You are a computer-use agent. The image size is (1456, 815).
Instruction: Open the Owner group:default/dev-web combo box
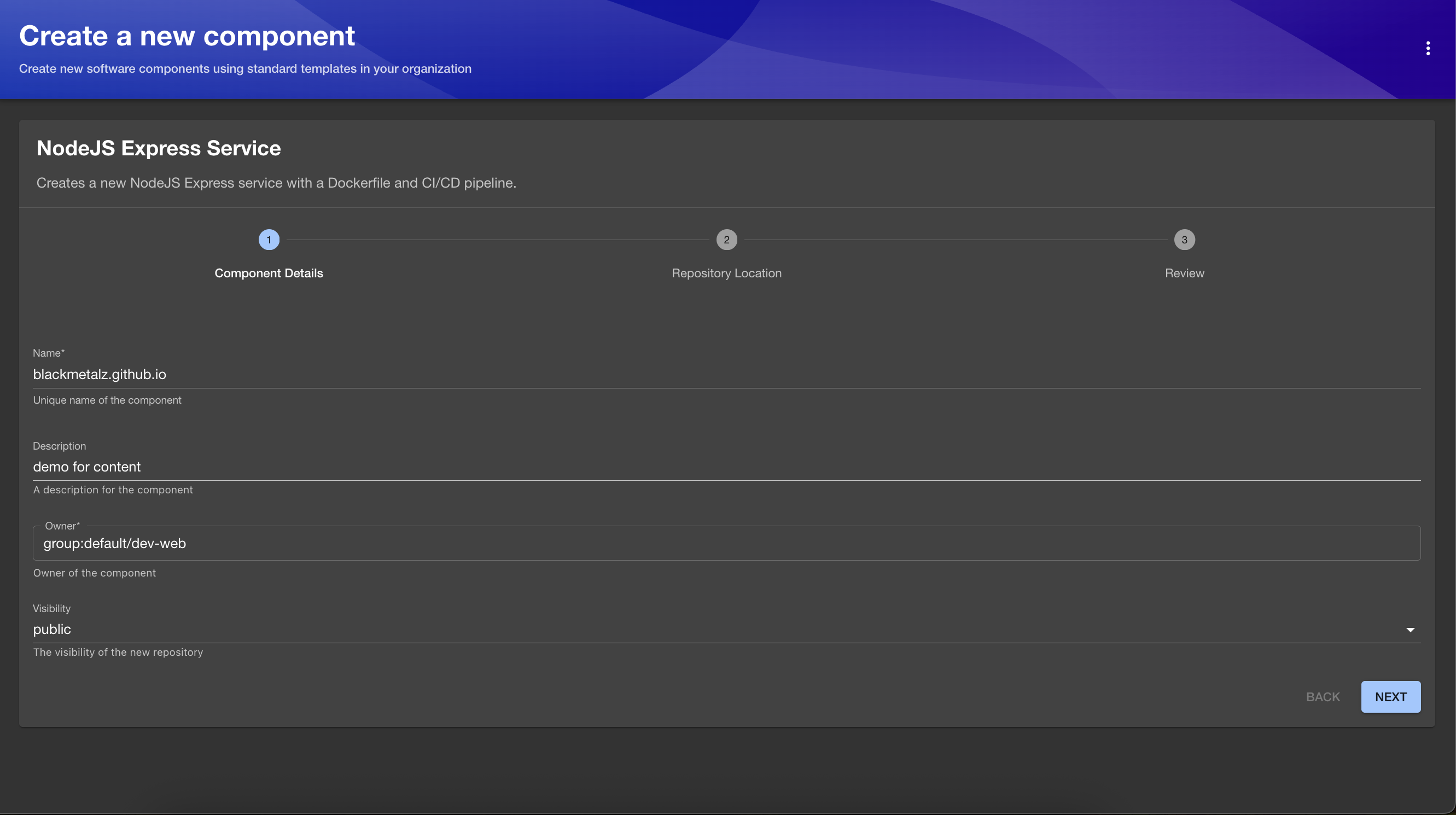[726, 543]
